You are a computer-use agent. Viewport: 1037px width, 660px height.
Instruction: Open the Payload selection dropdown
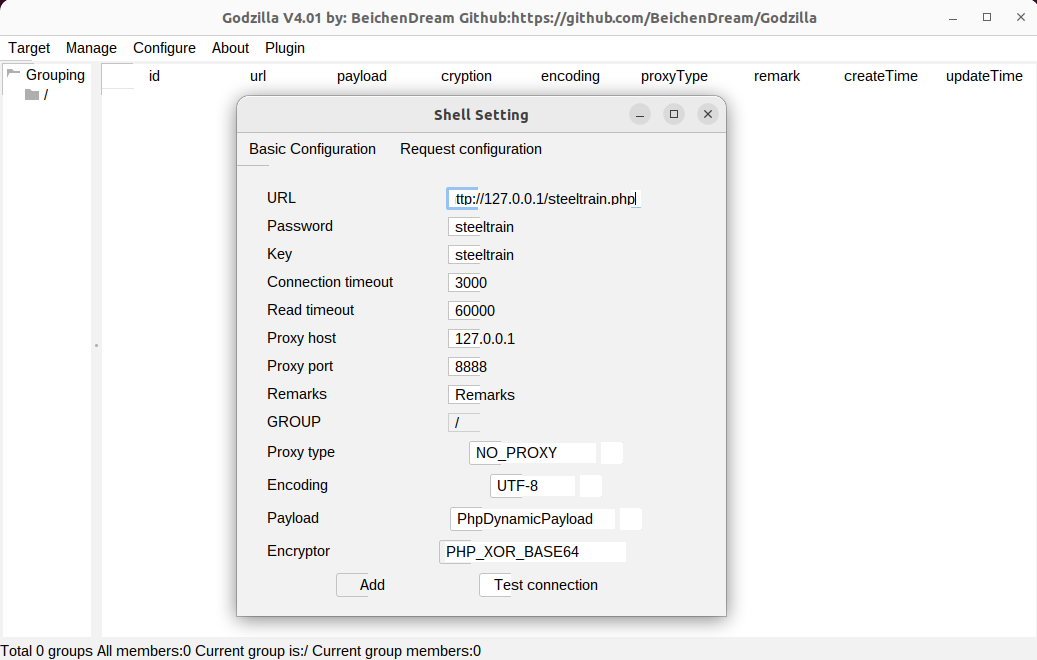pyautogui.click(x=631, y=519)
